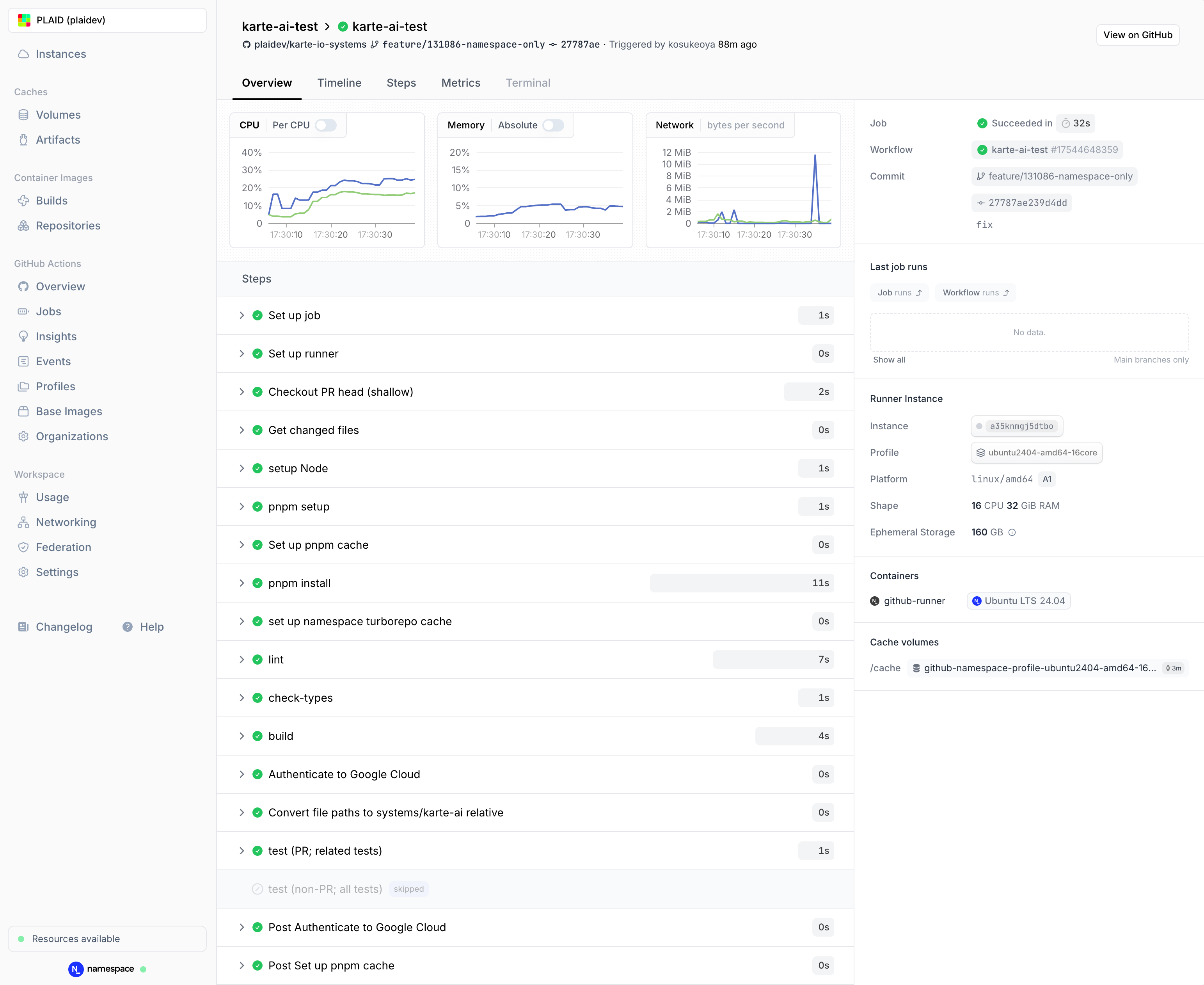
Task: Expand the pnpm install step
Action: point(242,583)
